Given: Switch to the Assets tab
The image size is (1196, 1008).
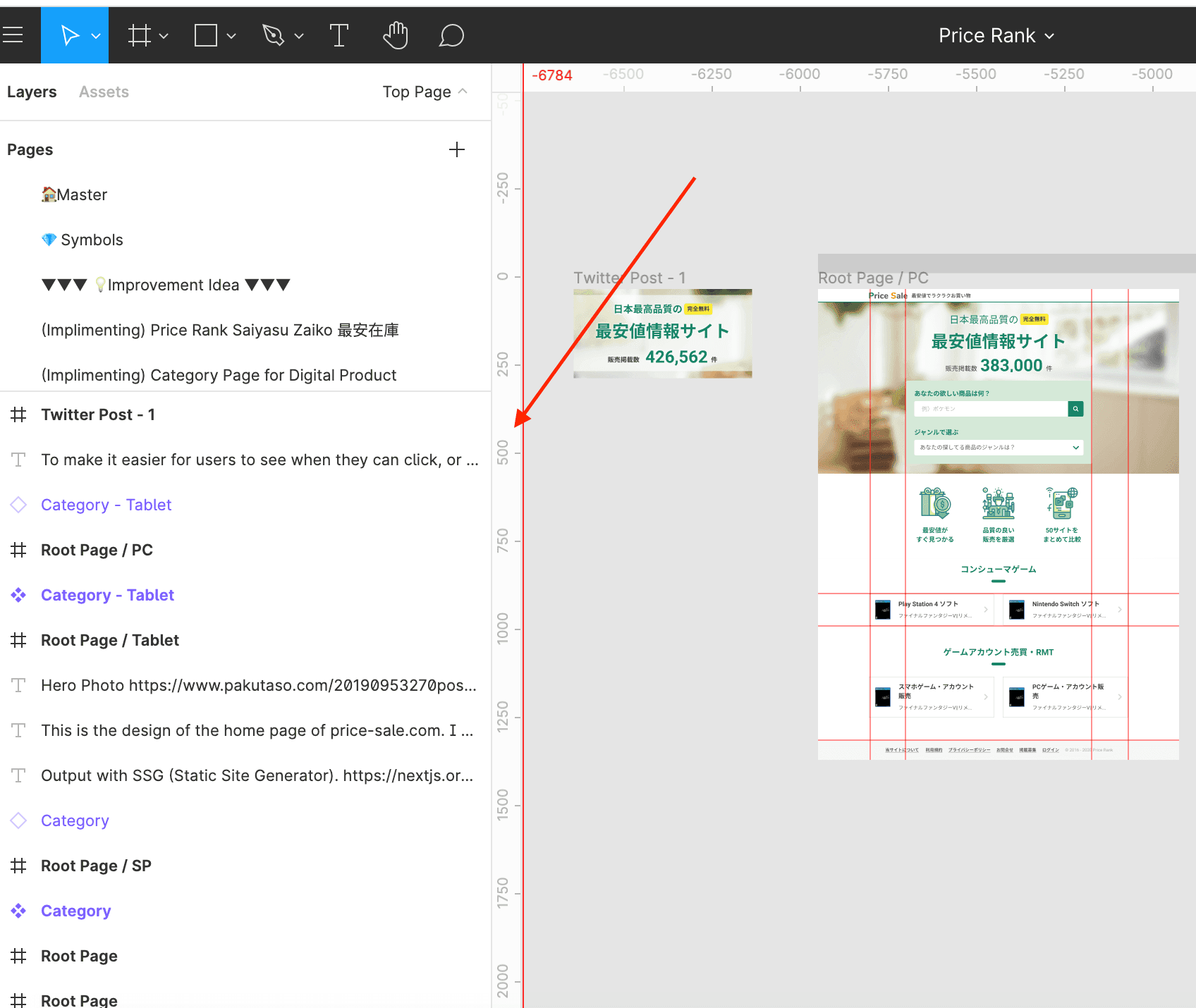Looking at the screenshot, I should pos(104,92).
